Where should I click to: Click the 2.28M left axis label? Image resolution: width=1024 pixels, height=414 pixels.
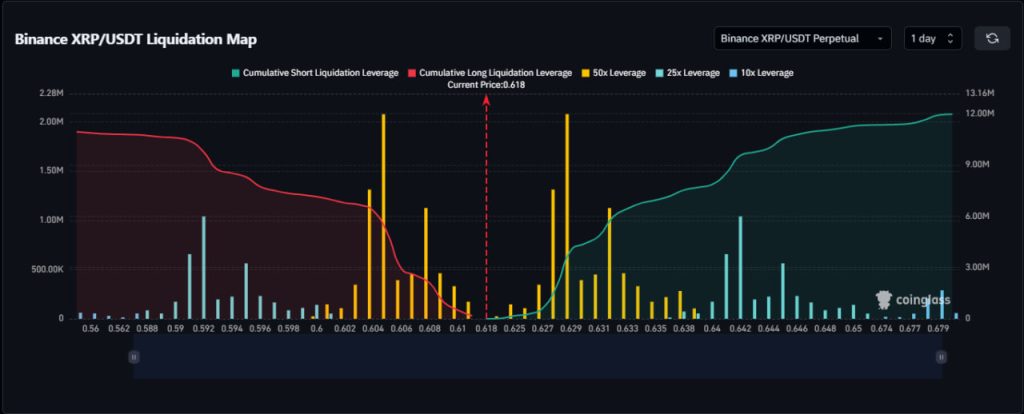pyautogui.click(x=50, y=94)
